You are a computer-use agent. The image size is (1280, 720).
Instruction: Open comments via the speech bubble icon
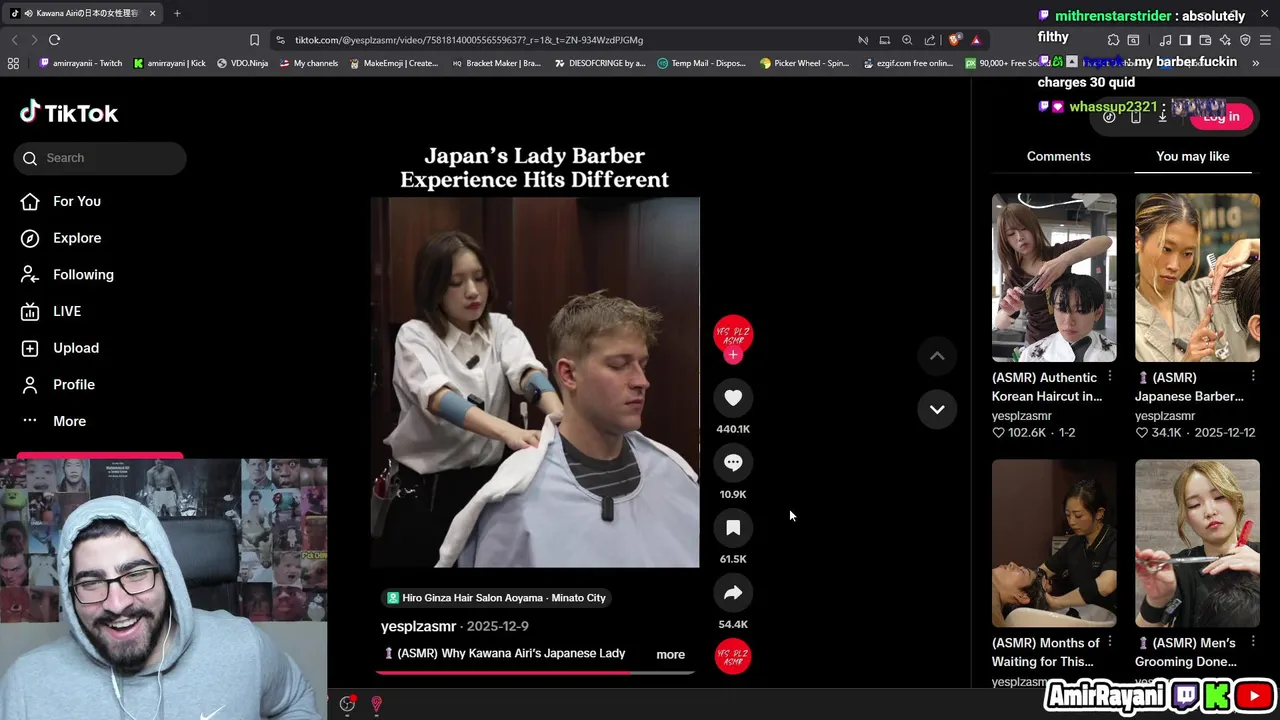(x=733, y=463)
